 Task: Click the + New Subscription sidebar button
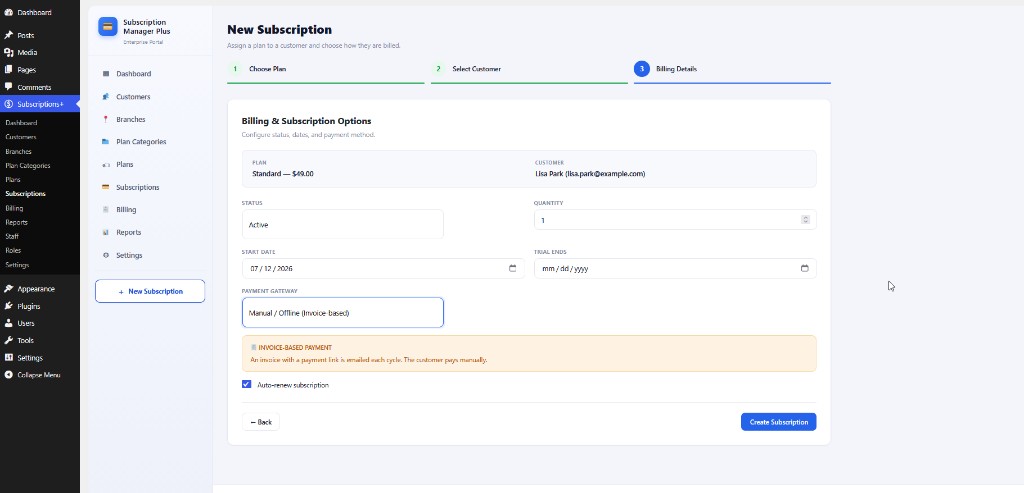tap(150, 291)
